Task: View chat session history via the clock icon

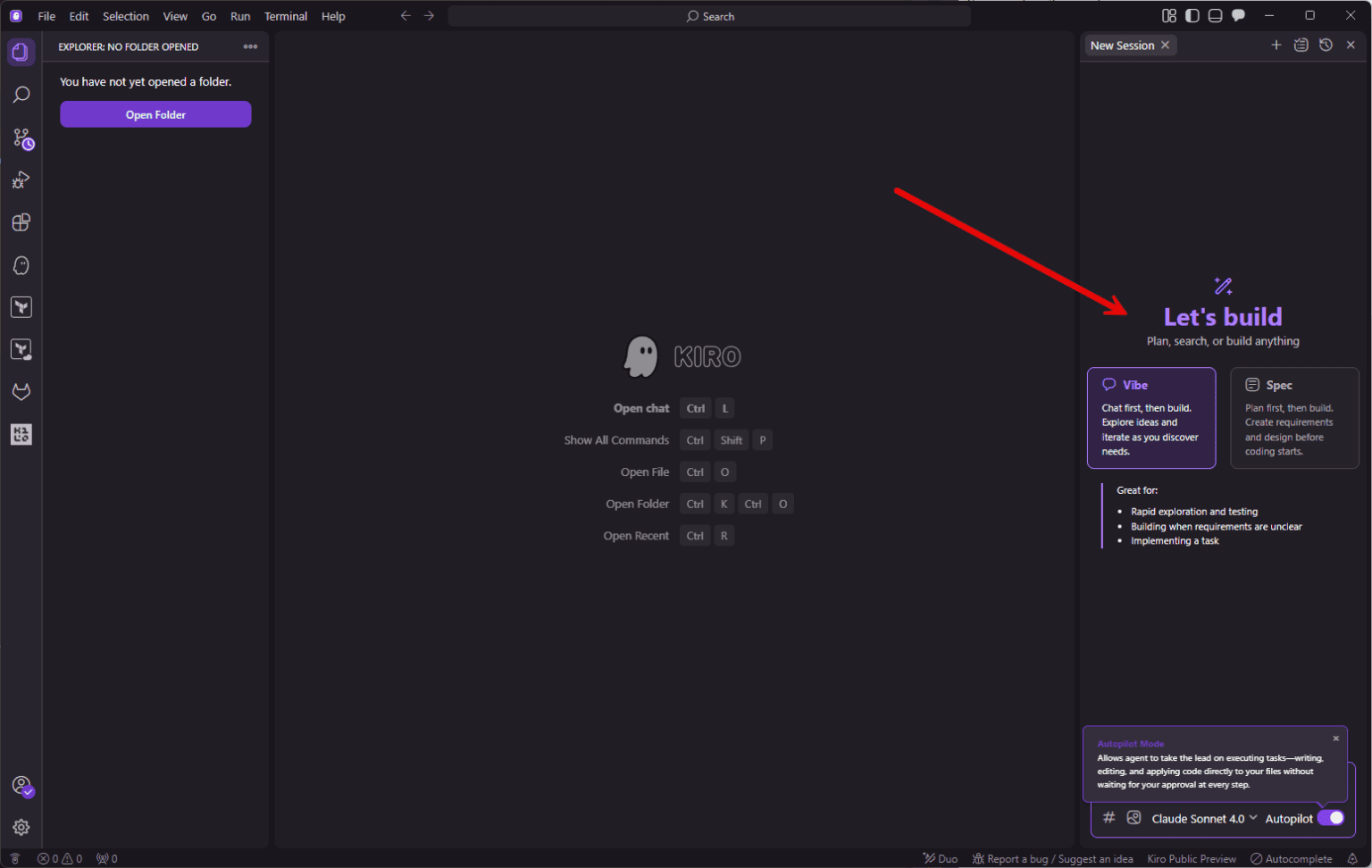Action: point(1326,45)
